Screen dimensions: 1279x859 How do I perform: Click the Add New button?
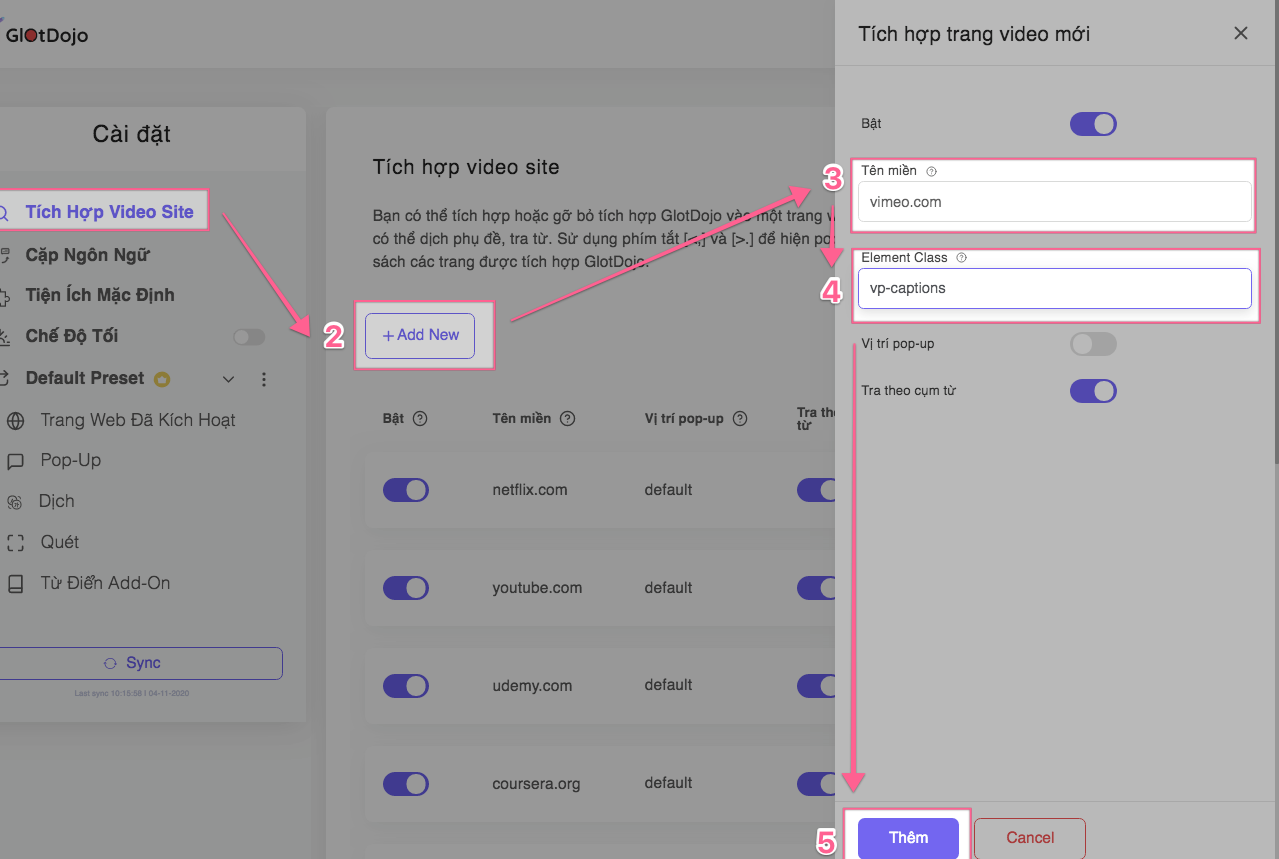[x=420, y=335]
